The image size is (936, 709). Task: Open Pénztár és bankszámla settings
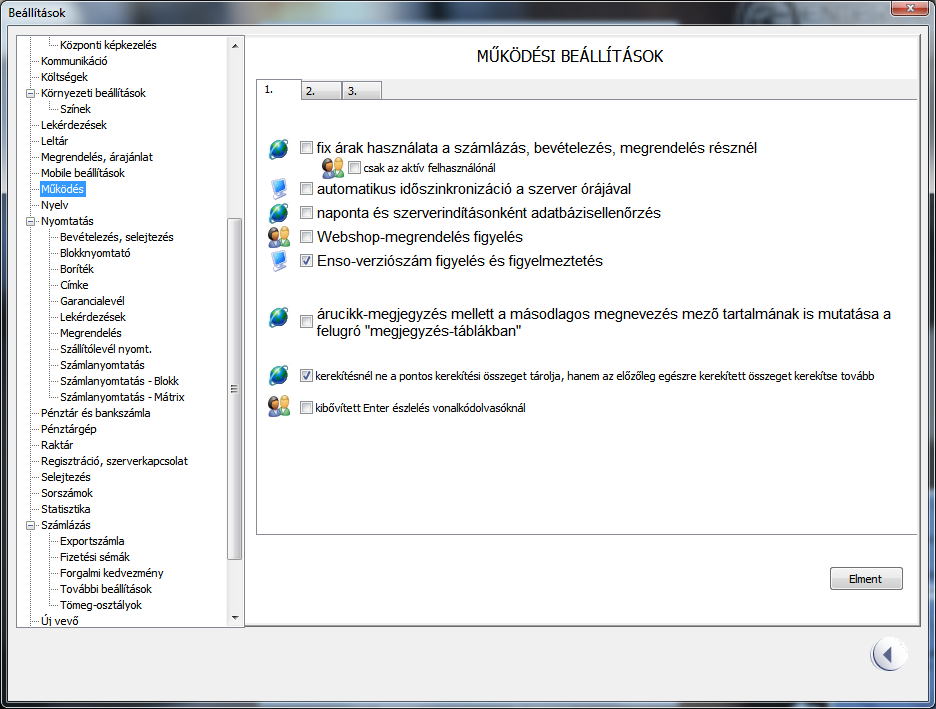96,414
